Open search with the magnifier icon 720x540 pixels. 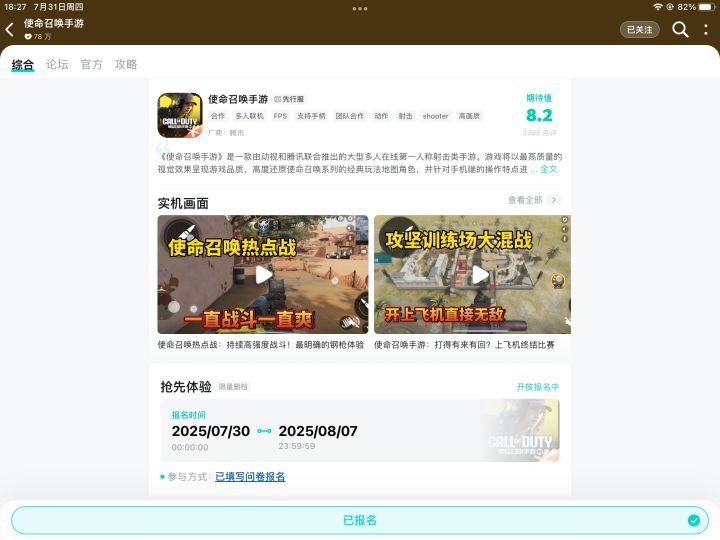point(680,30)
